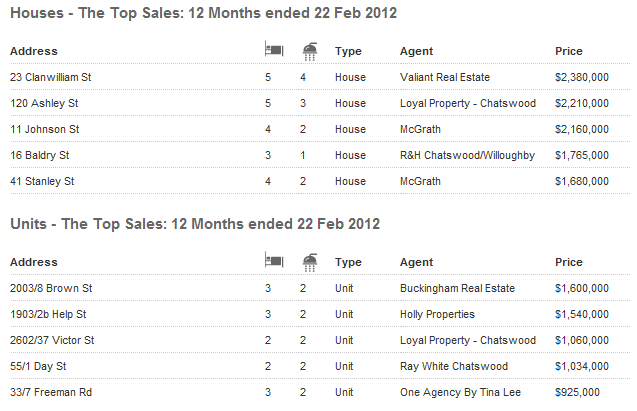Click the shower icon in Houses table
Image resolution: width=637 pixels, height=411 pixels.
coord(310,52)
